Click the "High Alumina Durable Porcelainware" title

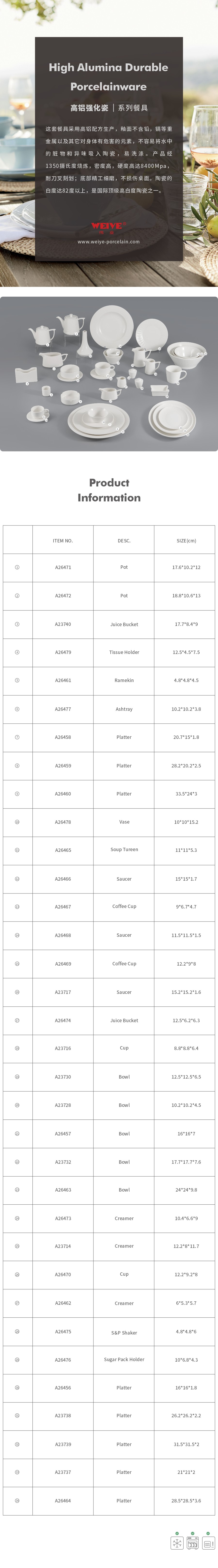pos(108,77)
